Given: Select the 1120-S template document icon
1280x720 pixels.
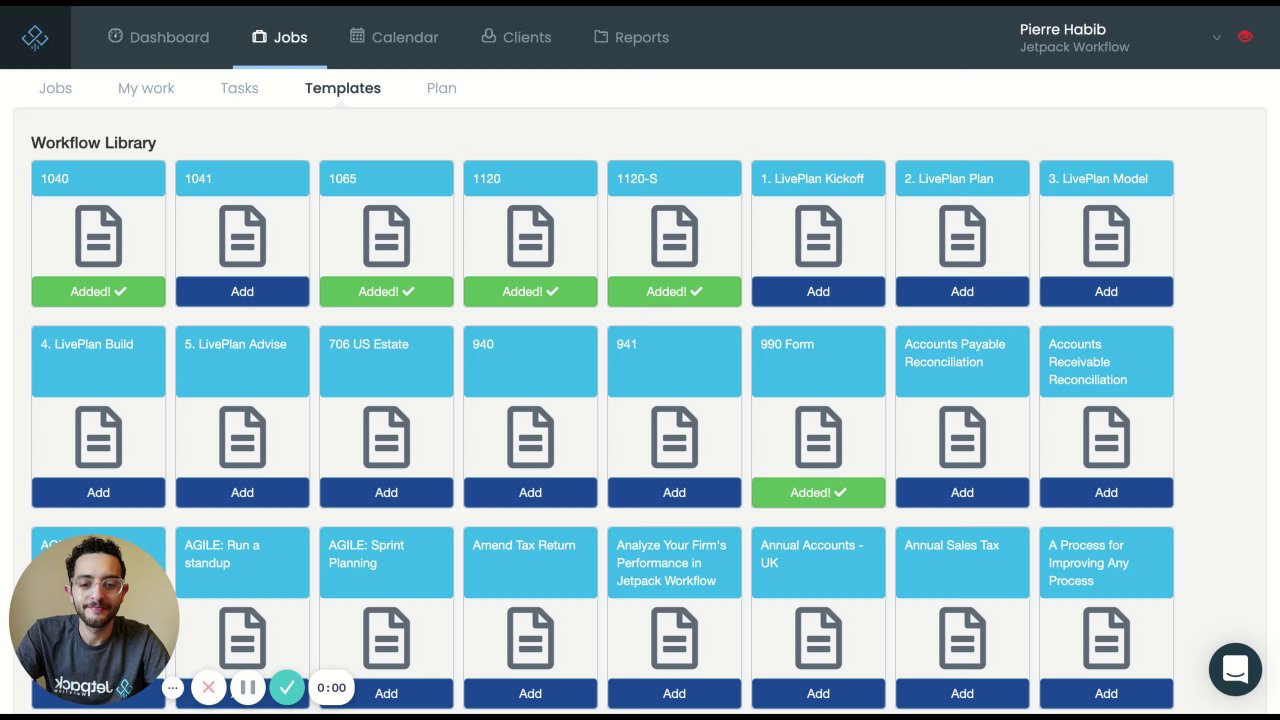Looking at the screenshot, I should pos(674,236).
